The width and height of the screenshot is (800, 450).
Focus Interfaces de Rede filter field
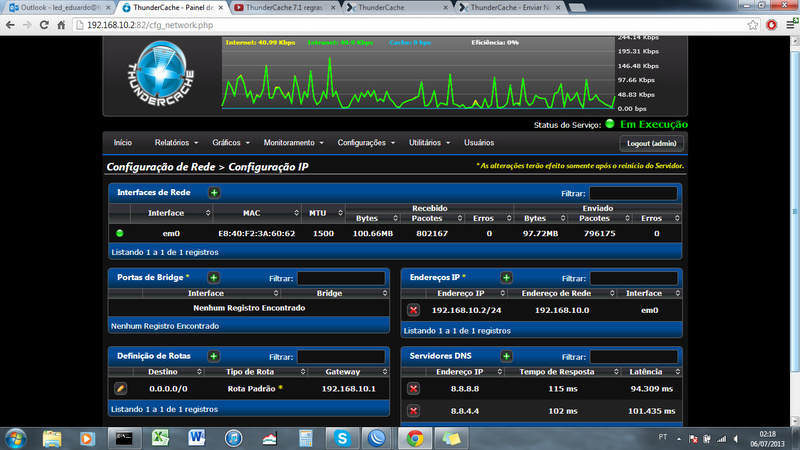pyautogui.click(x=633, y=193)
